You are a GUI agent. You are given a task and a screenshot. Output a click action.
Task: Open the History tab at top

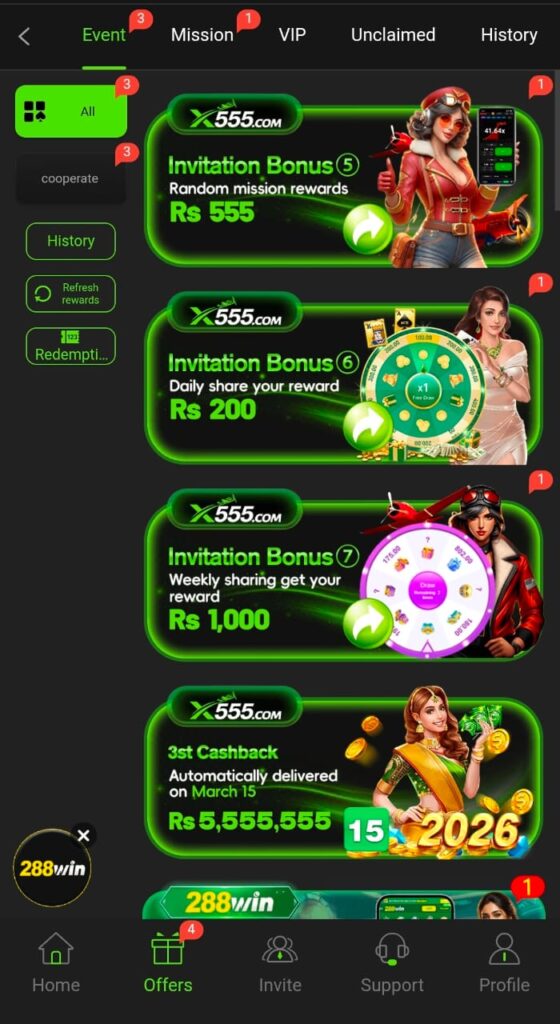pos(509,35)
